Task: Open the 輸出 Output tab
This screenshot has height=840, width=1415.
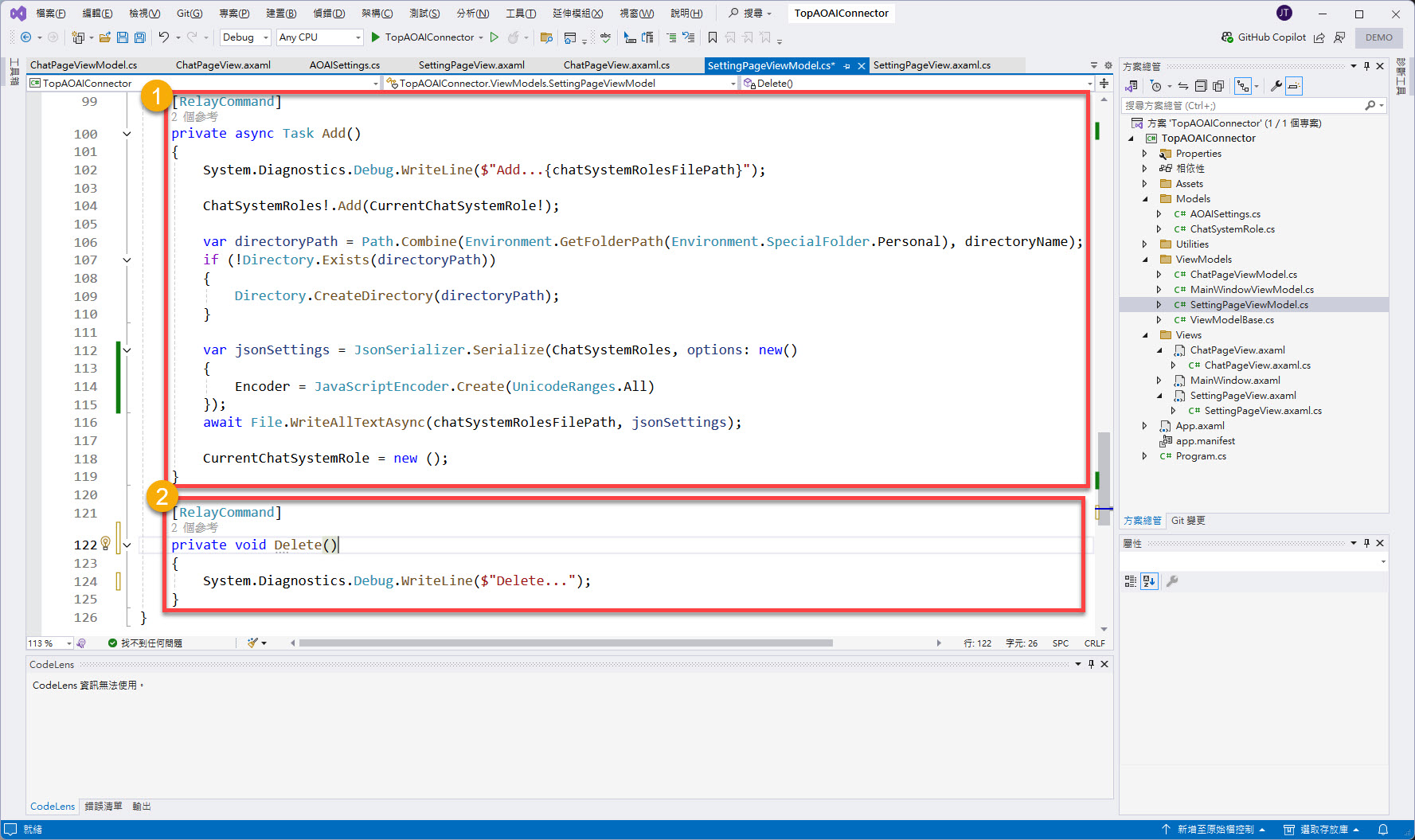Action: 142,807
